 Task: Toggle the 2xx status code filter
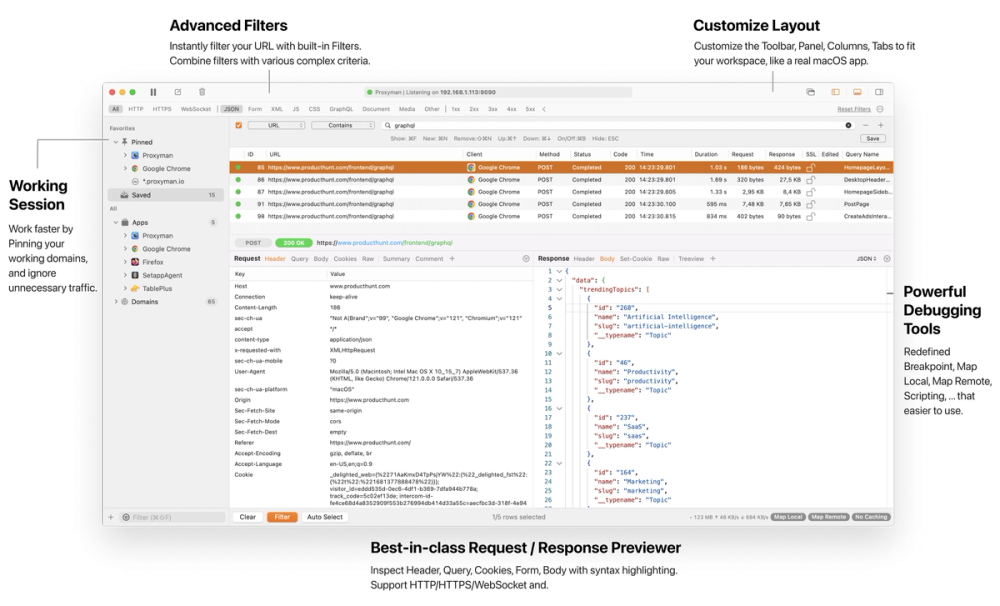coord(474,109)
